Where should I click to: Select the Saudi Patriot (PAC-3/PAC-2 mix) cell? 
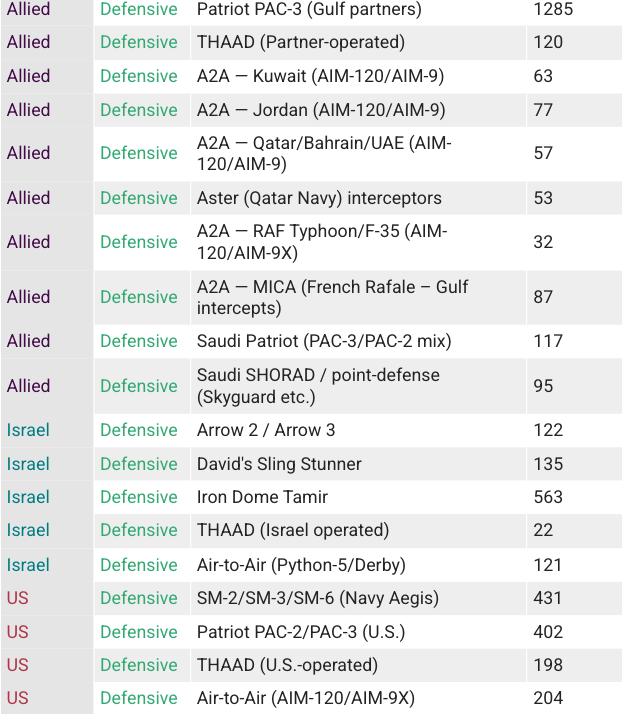[x=324, y=341]
